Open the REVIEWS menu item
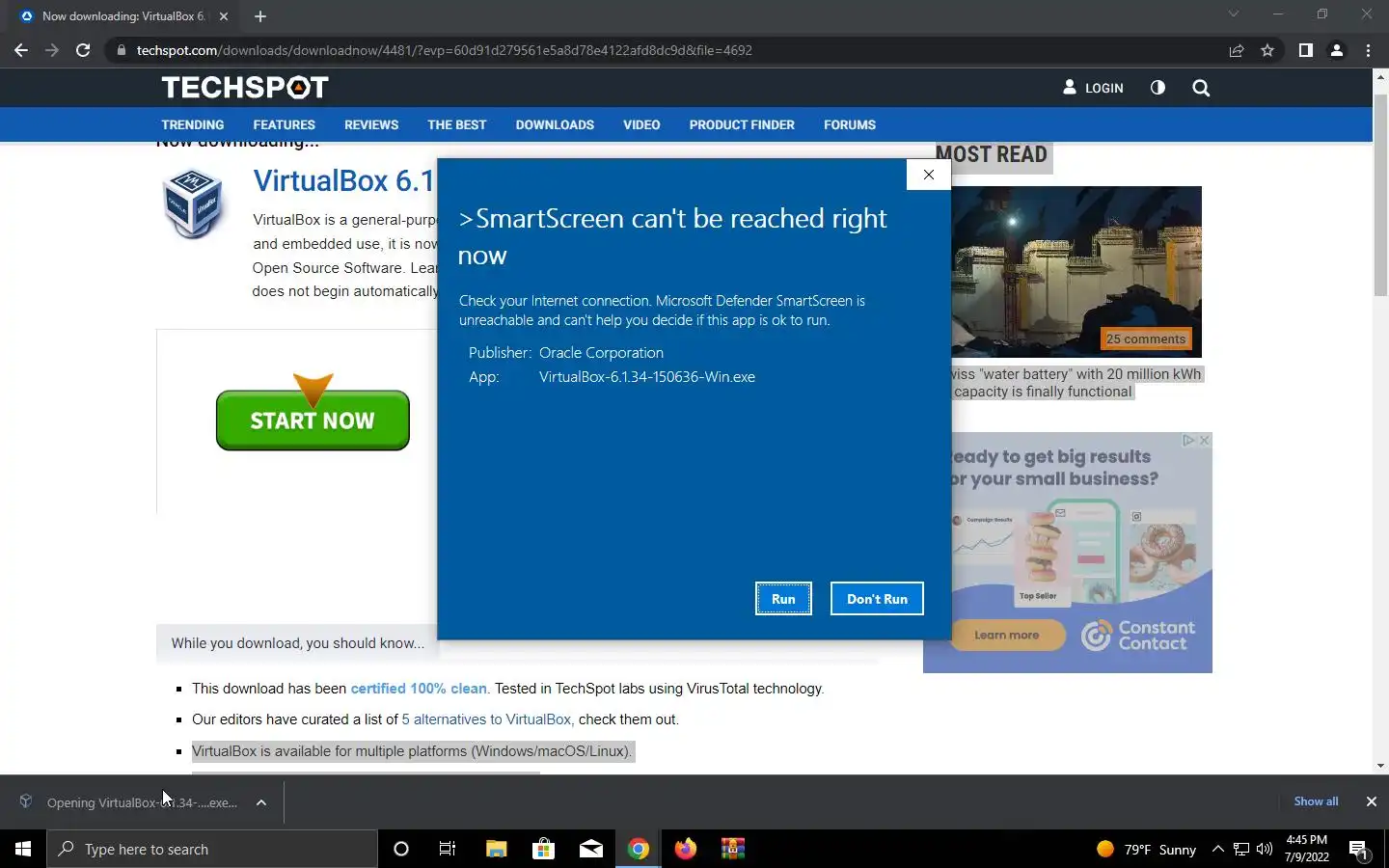 371,125
